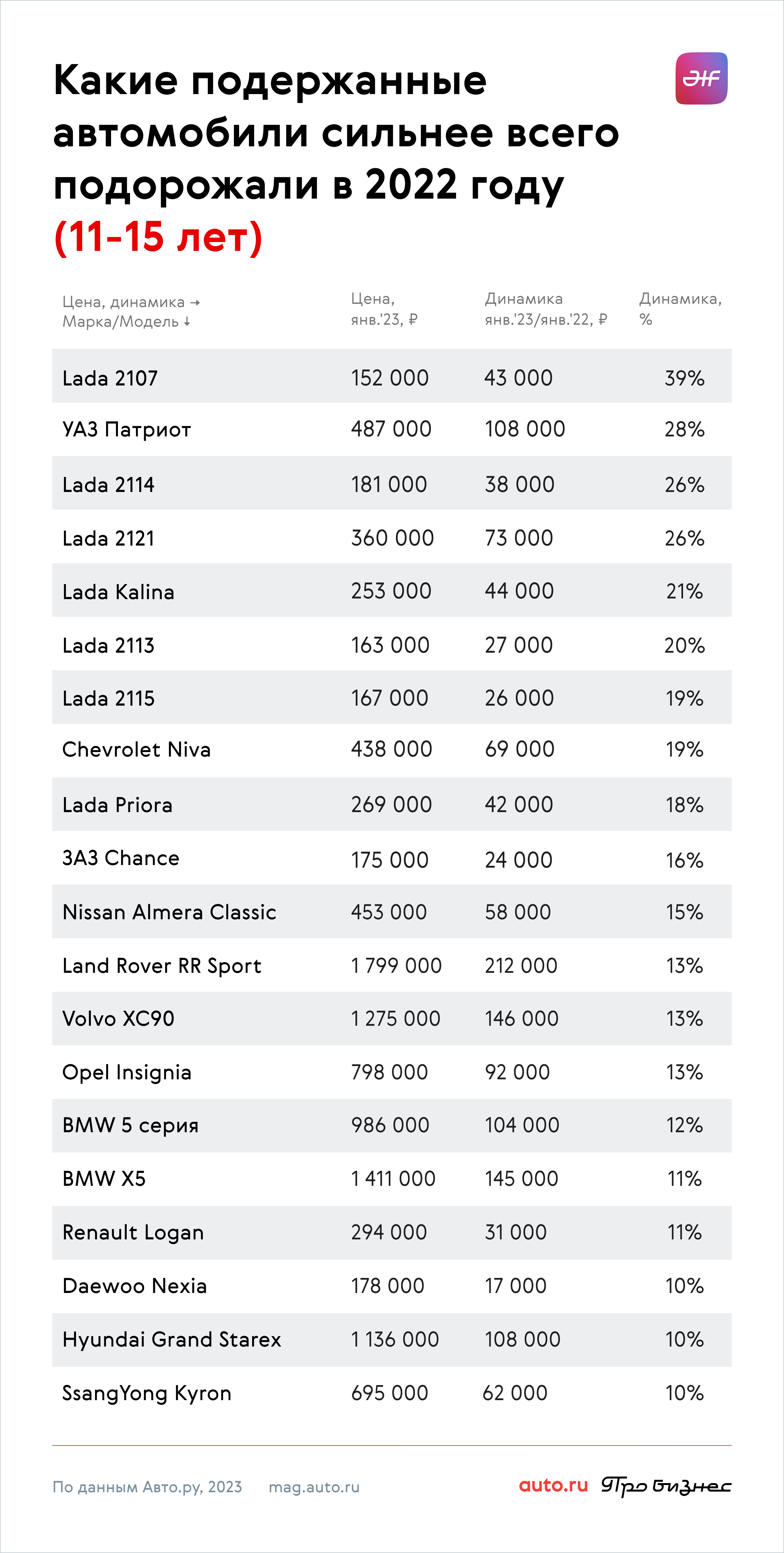Click the 'Динамика, %' column header
The image size is (784, 1553).
coord(680,309)
